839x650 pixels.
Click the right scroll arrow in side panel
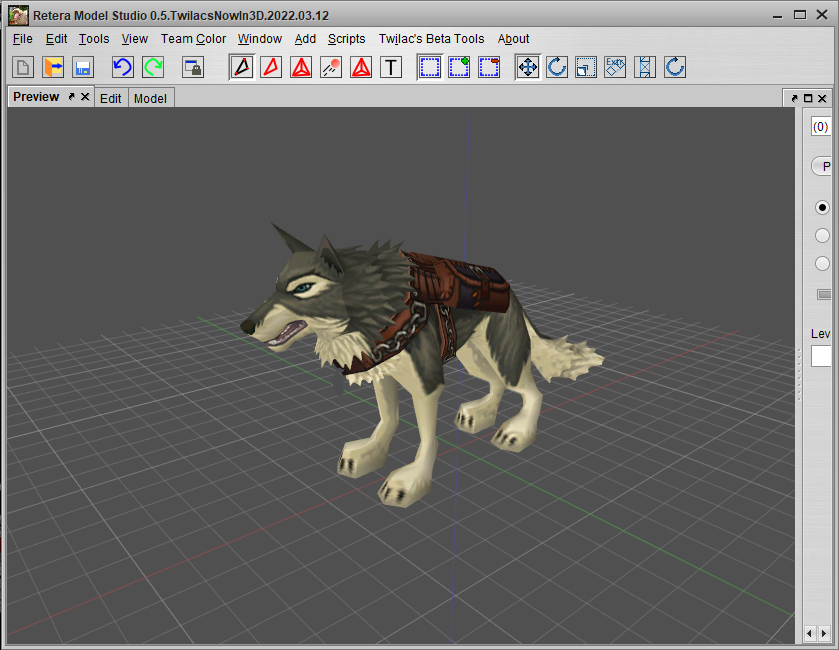(824, 633)
